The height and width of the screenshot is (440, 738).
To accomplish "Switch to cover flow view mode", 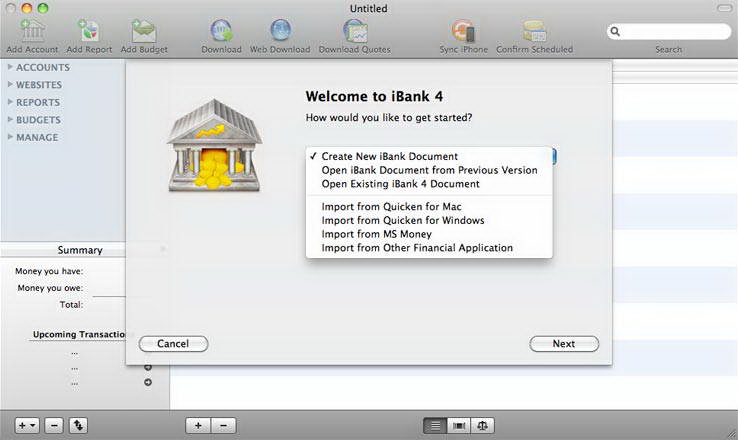I will pos(459,425).
